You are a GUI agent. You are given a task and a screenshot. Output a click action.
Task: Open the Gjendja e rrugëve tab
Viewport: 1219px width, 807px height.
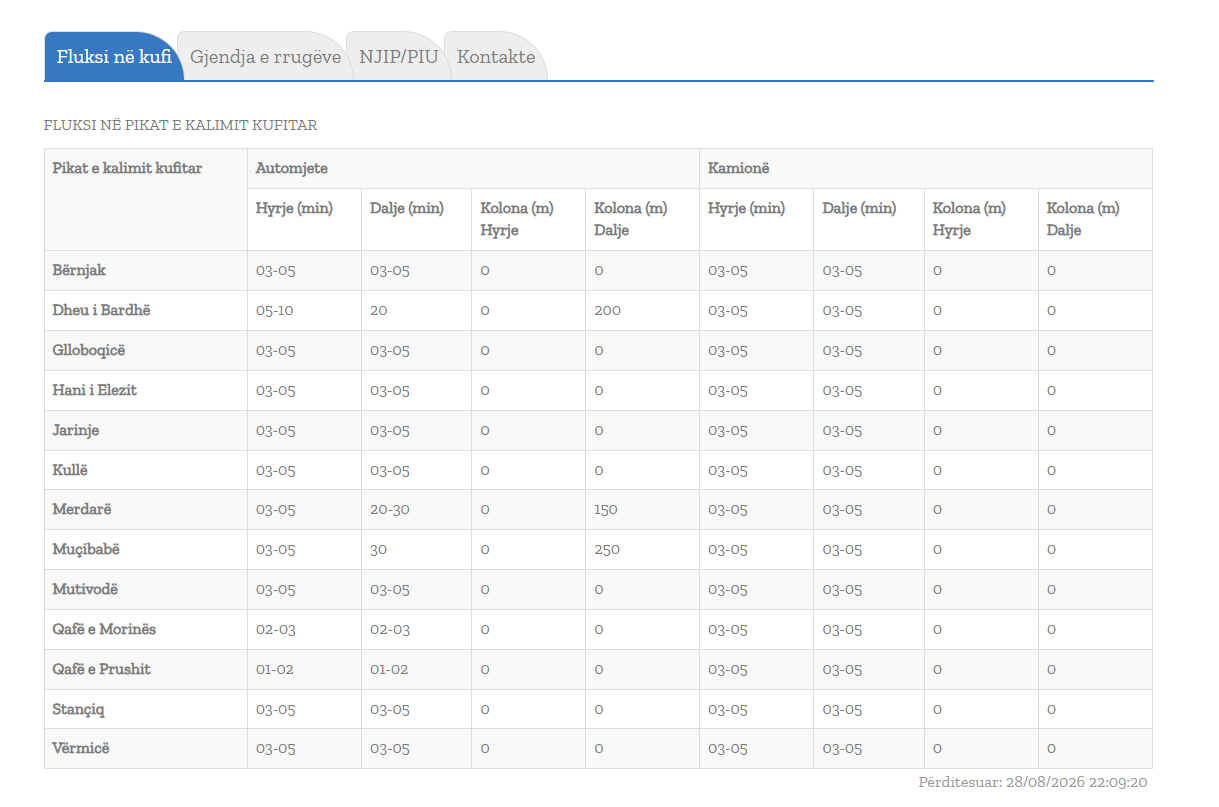[266, 57]
